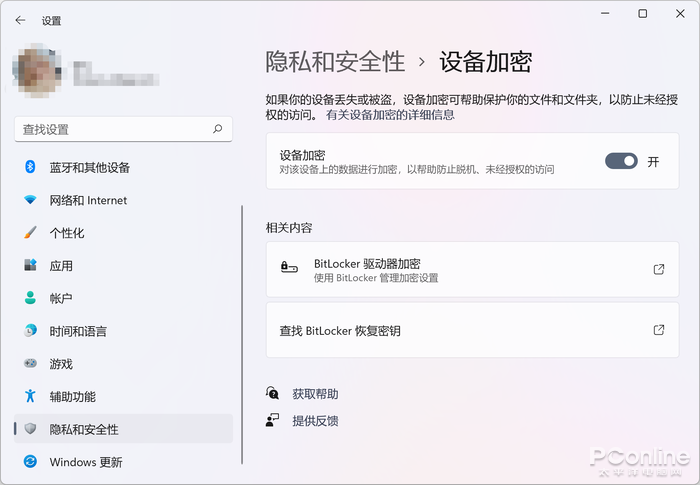The height and width of the screenshot is (485, 700).
Task: Click the Gaming controller icon
Action: click(x=30, y=364)
